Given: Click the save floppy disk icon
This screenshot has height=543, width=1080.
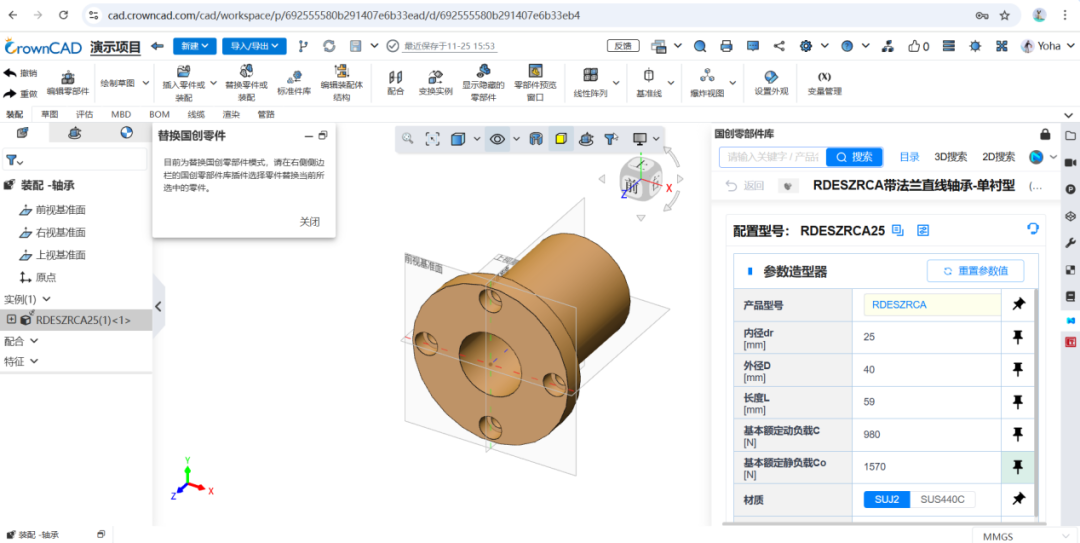Looking at the screenshot, I should [356, 46].
